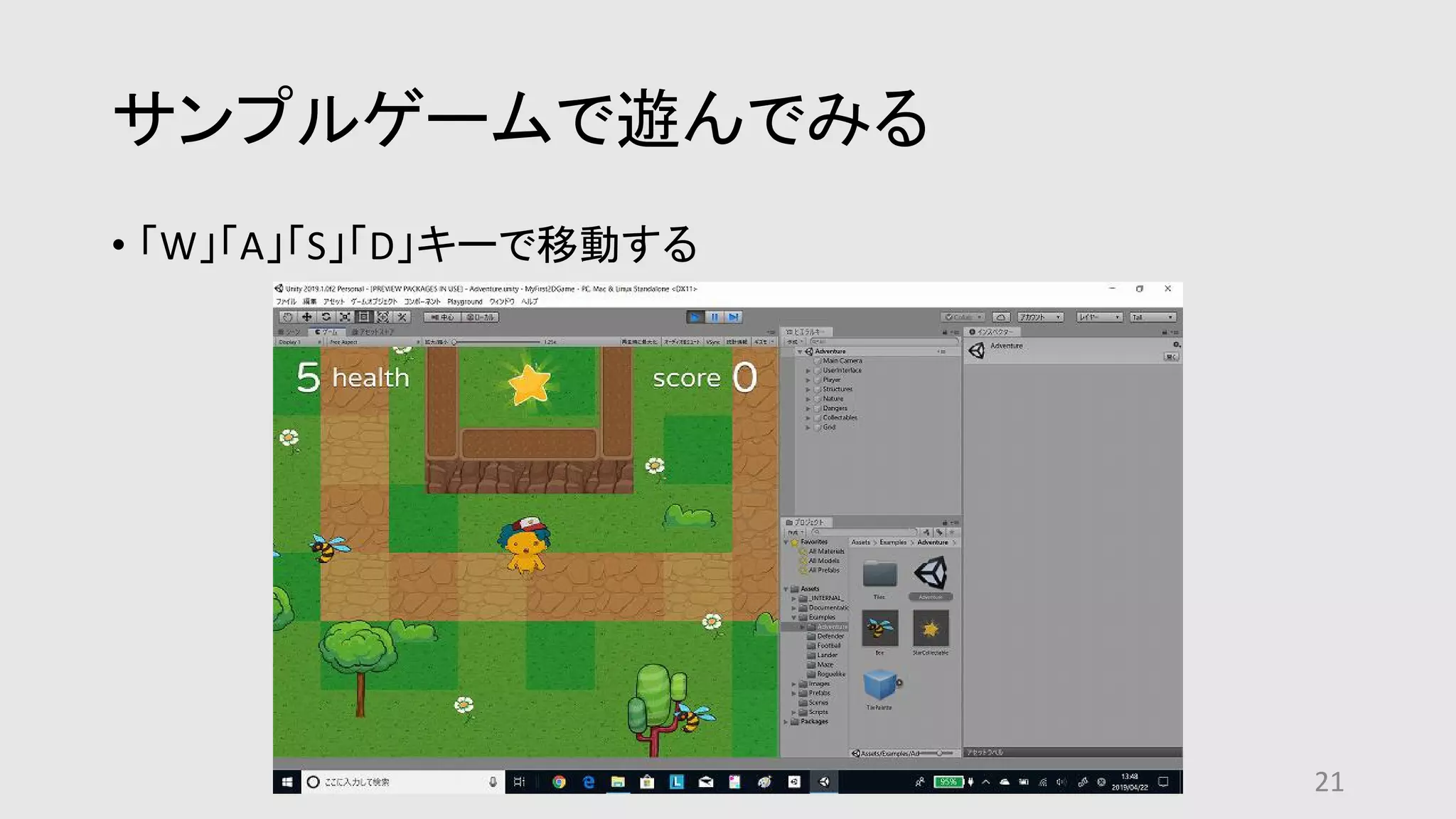Toggle ローカル handle rotation button
Screen dimensions: 1456x819
pyautogui.click(x=480, y=317)
